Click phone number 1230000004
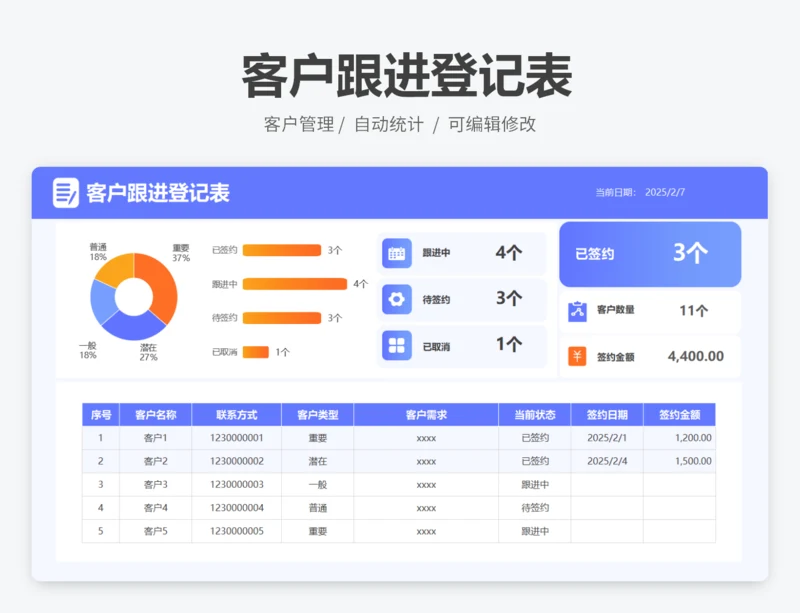The height and width of the screenshot is (613, 800). click(237, 508)
